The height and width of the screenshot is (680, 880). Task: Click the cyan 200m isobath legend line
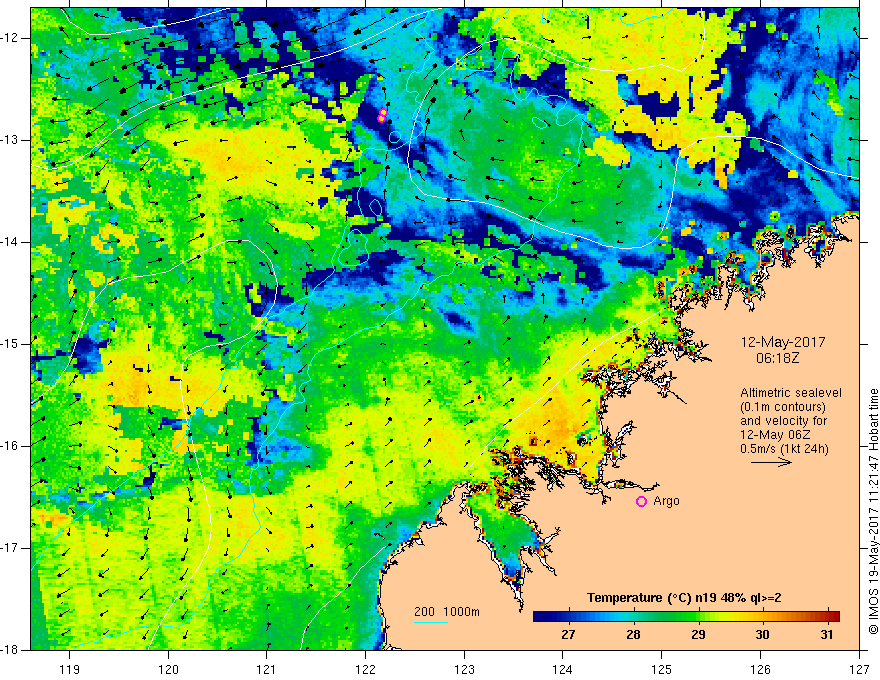point(430,622)
